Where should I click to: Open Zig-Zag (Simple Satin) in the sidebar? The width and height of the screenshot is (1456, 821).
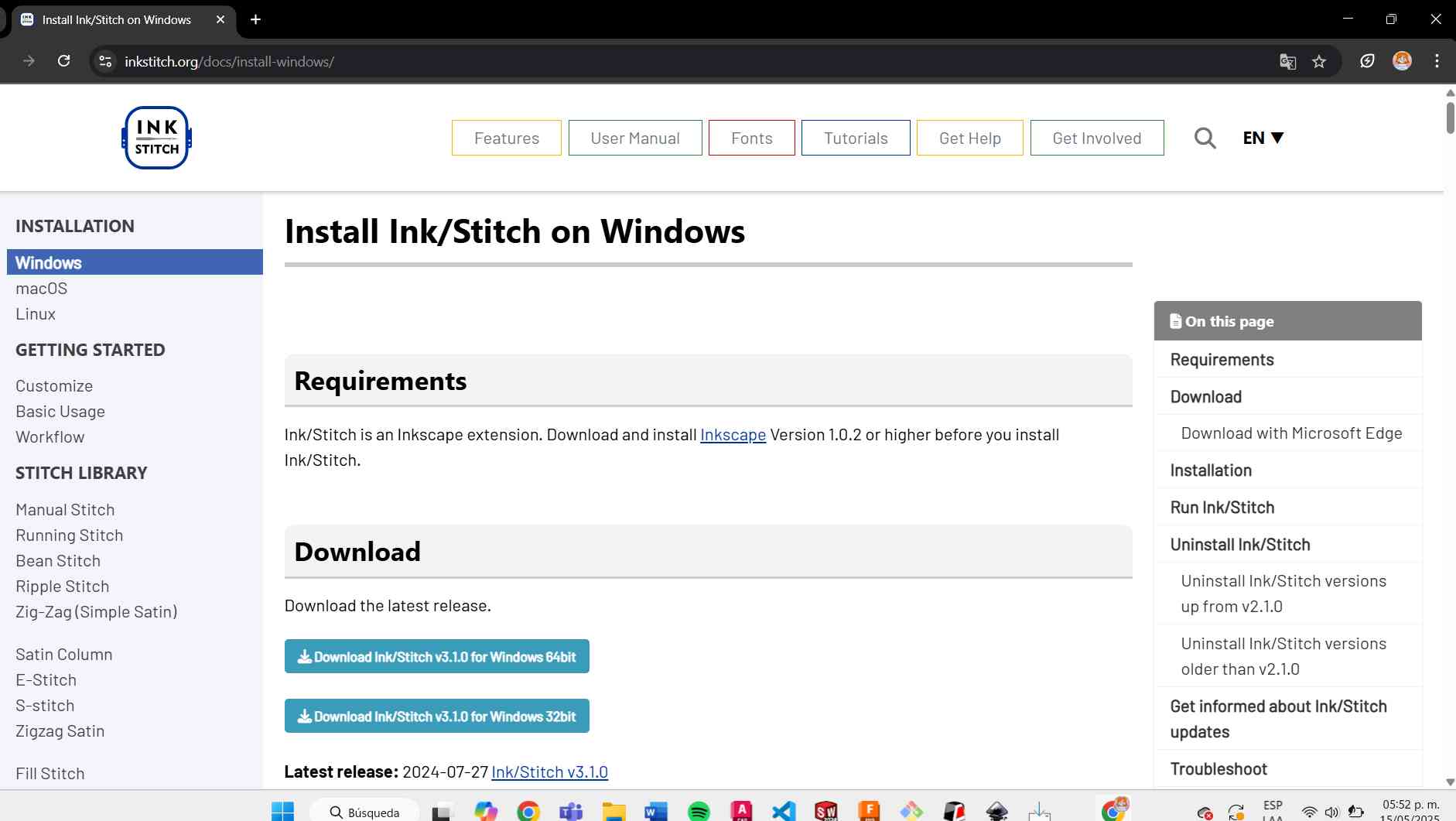tap(97, 612)
